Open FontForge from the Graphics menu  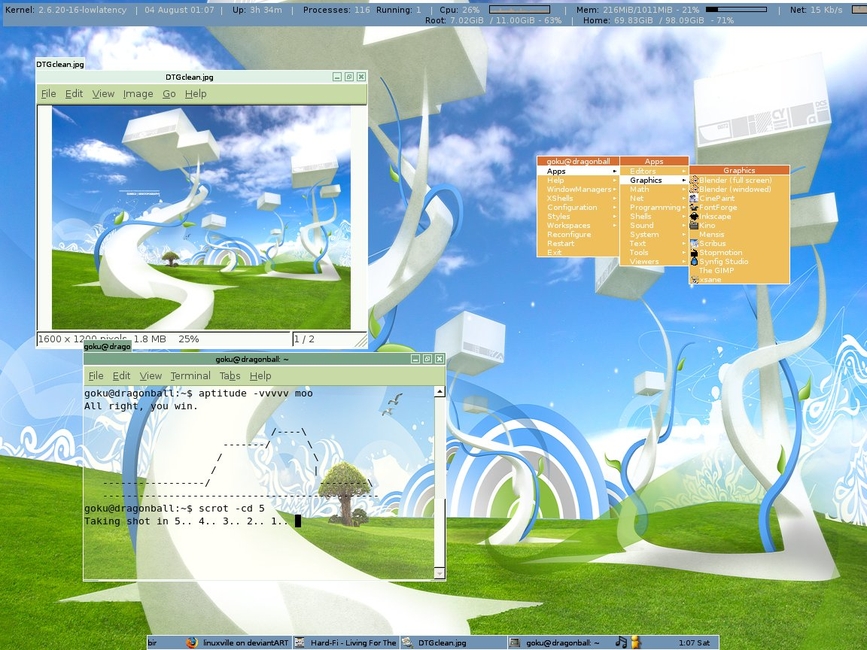(739, 207)
